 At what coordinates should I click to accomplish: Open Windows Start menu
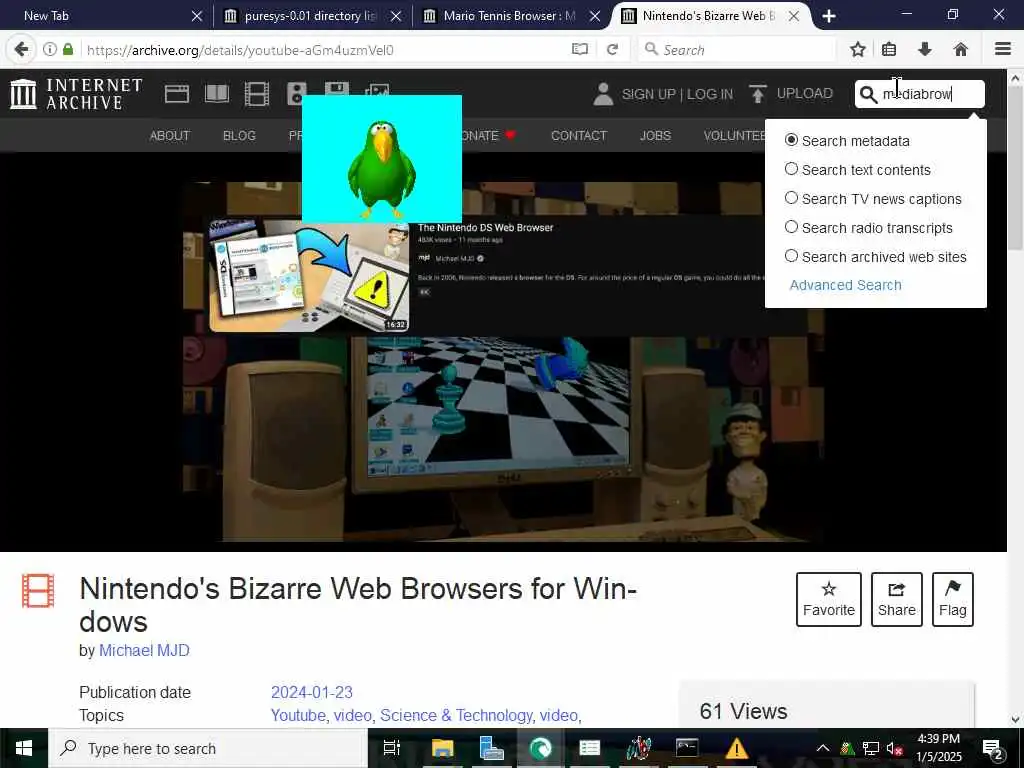[24, 748]
